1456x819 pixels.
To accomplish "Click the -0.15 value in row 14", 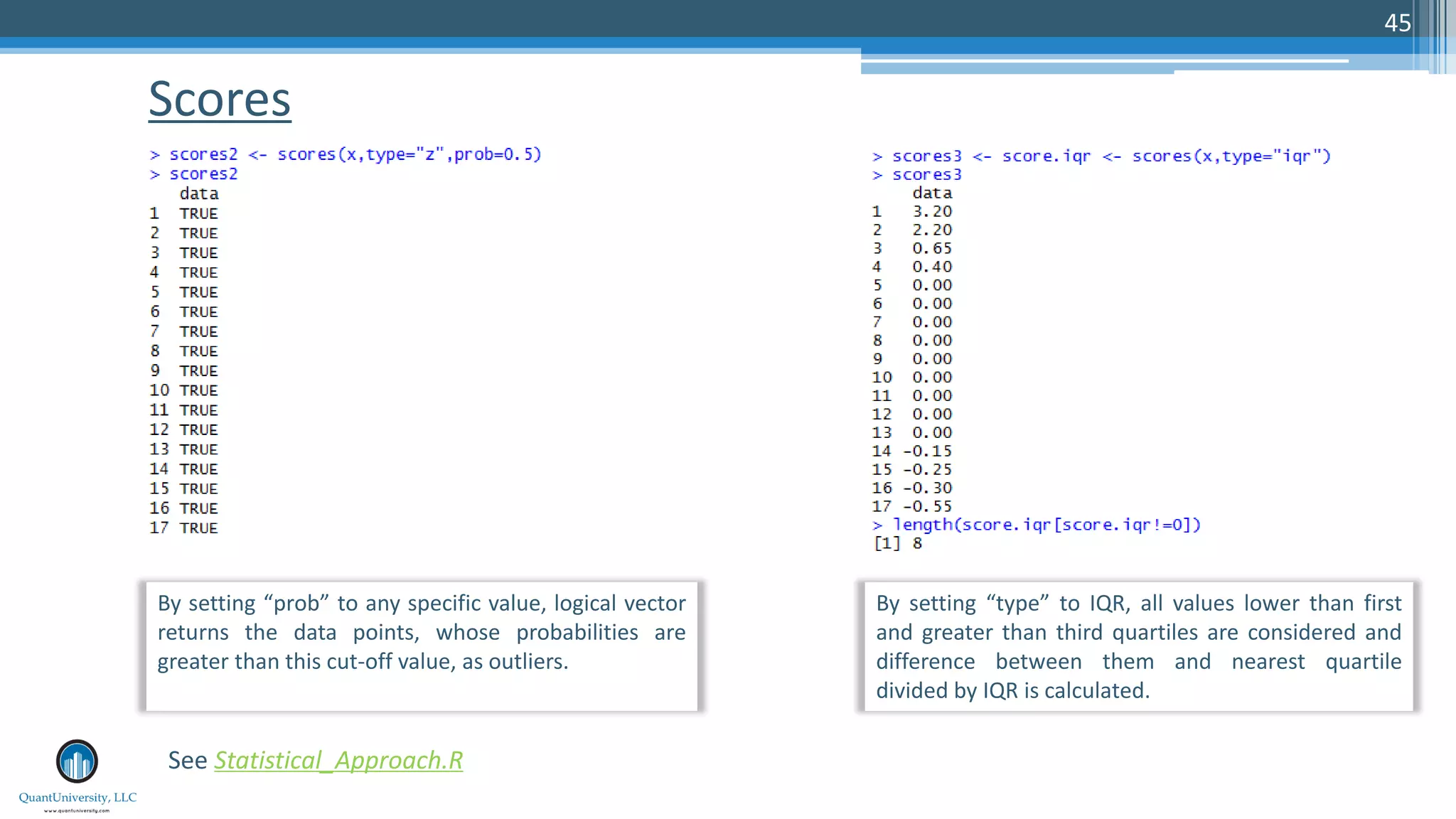I will coord(927,451).
